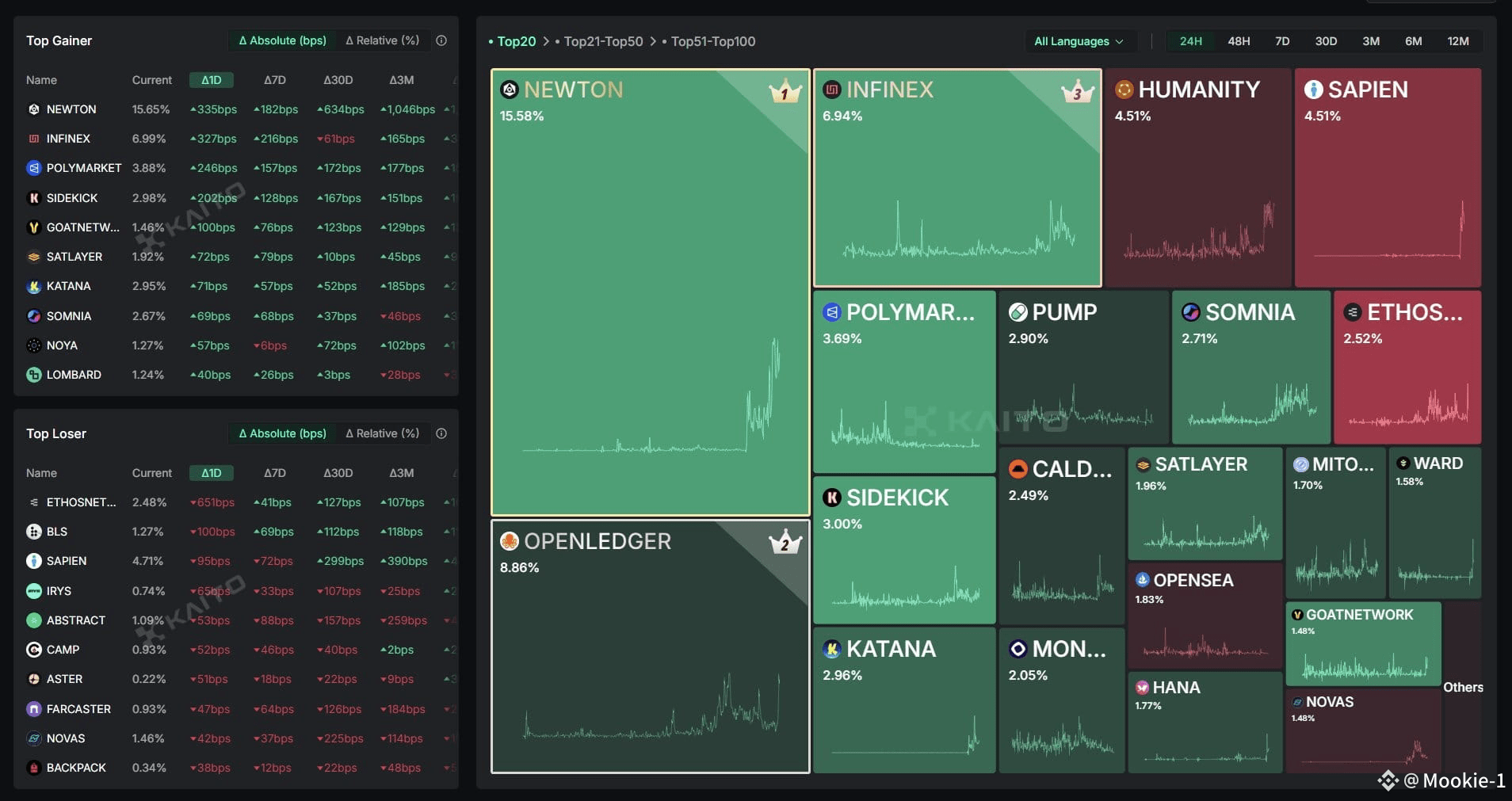Click the HANA logo icon in treemap
Image resolution: width=1512 pixels, height=801 pixels.
[x=1142, y=688]
